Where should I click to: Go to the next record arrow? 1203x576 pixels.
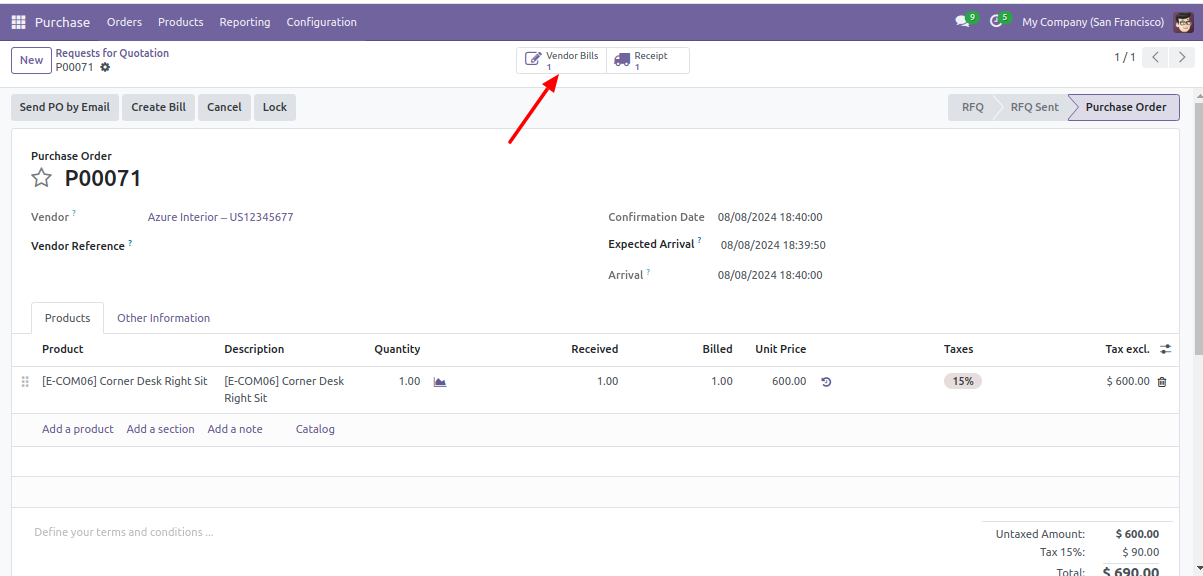point(1181,58)
